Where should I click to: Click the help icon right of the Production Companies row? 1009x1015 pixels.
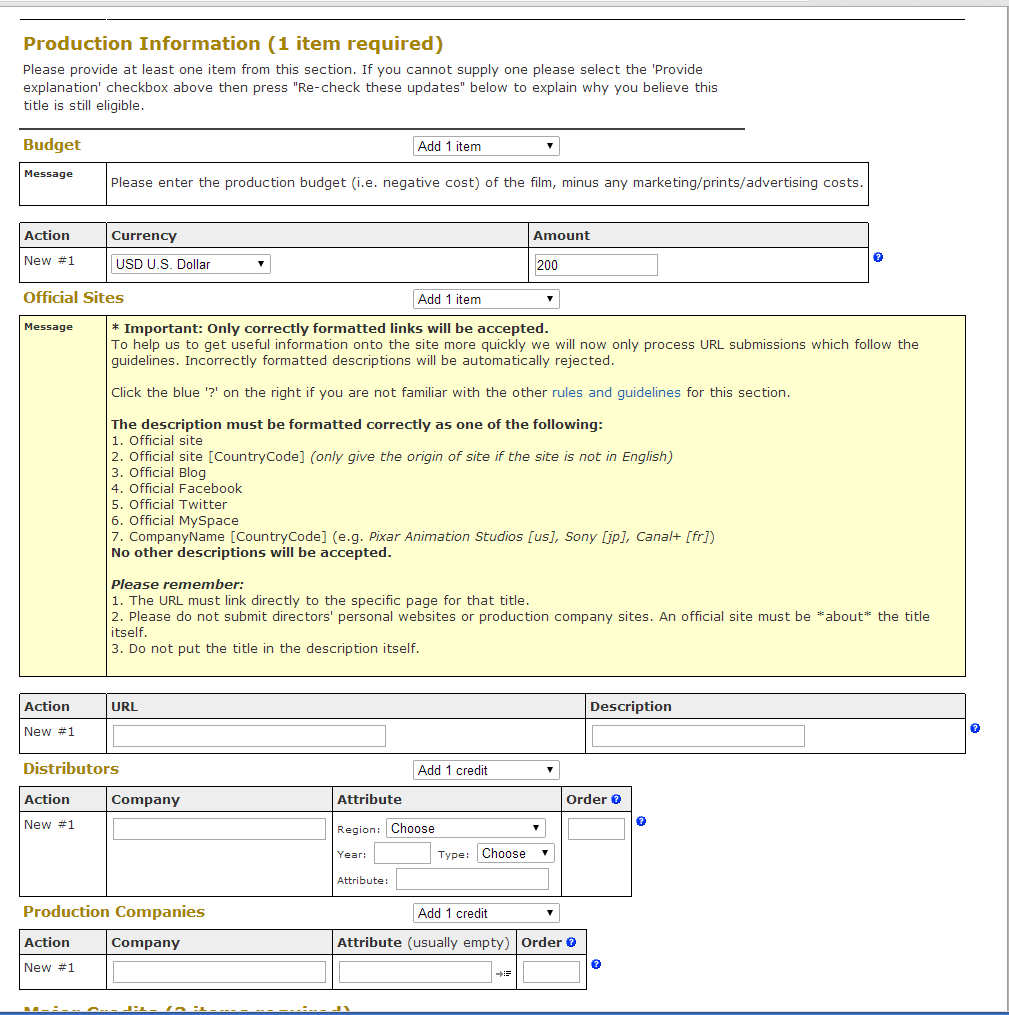tap(596, 964)
